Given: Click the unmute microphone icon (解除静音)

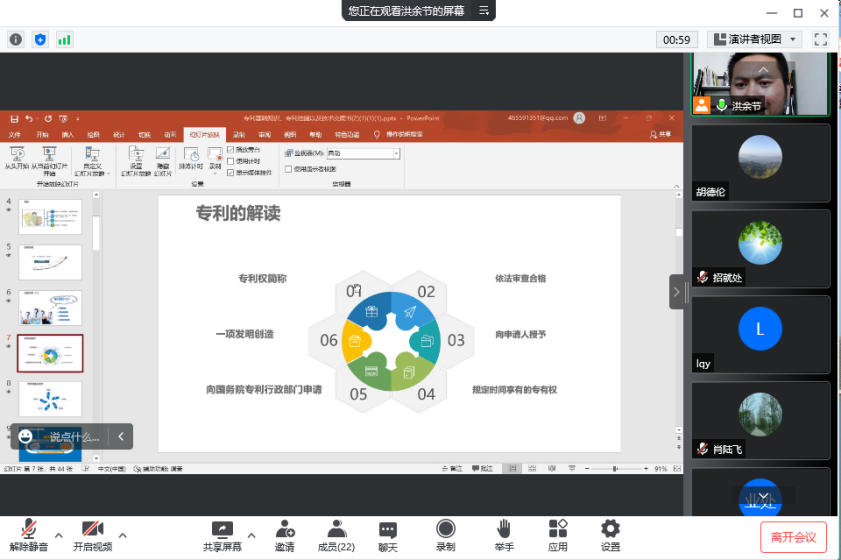Looking at the screenshot, I should pos(29,530).
